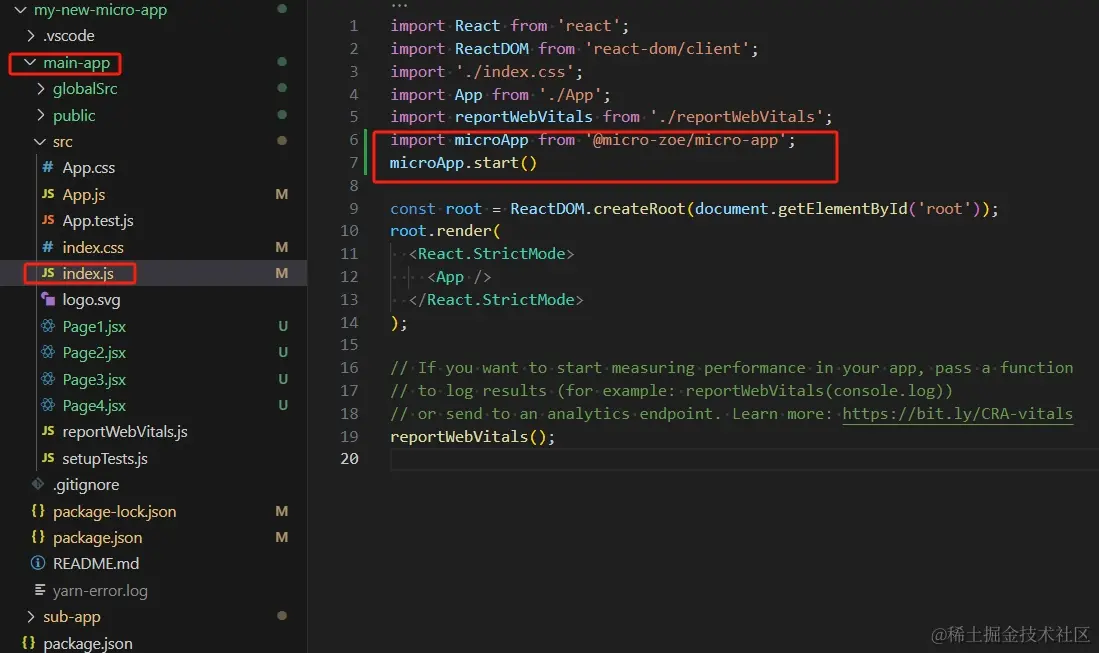Open the Page2.jsx file
1099x653 pixels.
click(94, 353)
